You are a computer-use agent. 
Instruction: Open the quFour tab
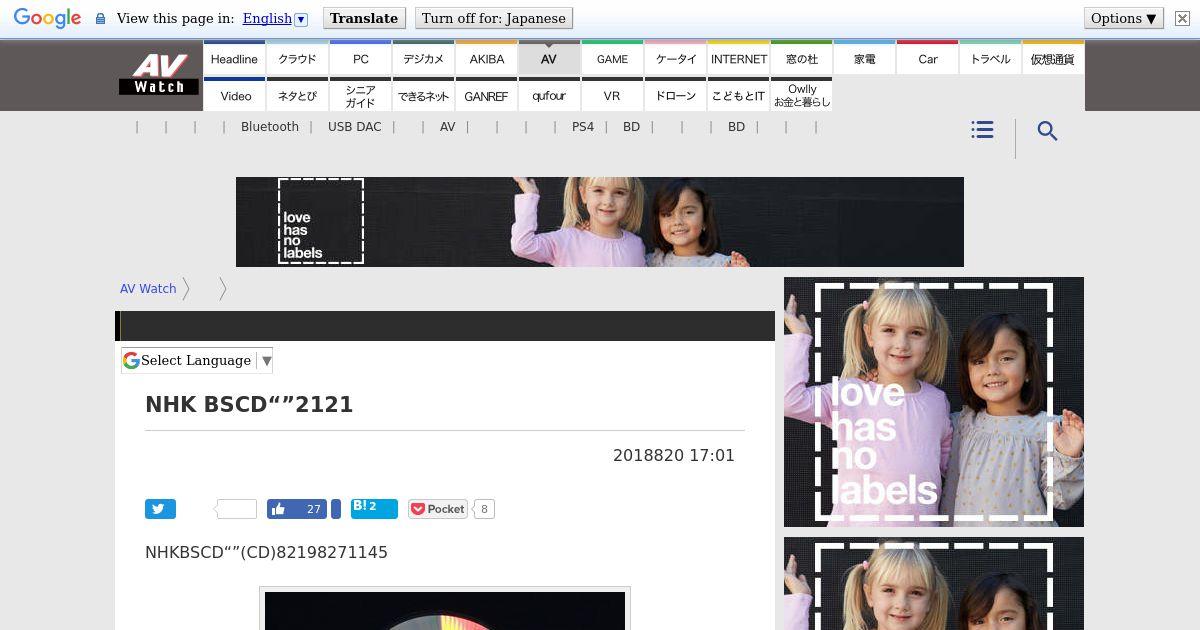point(549,94)
